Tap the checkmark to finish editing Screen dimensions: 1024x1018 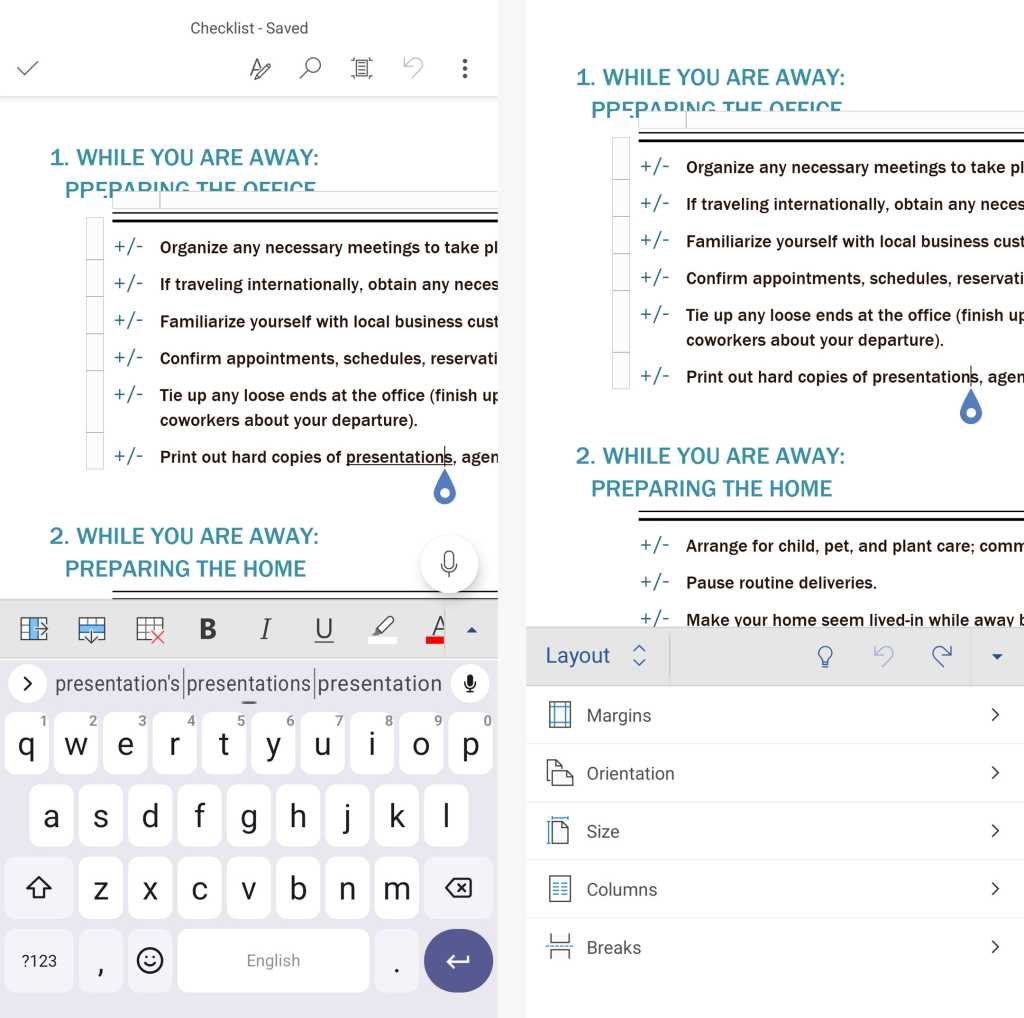(x=28, y=68)
